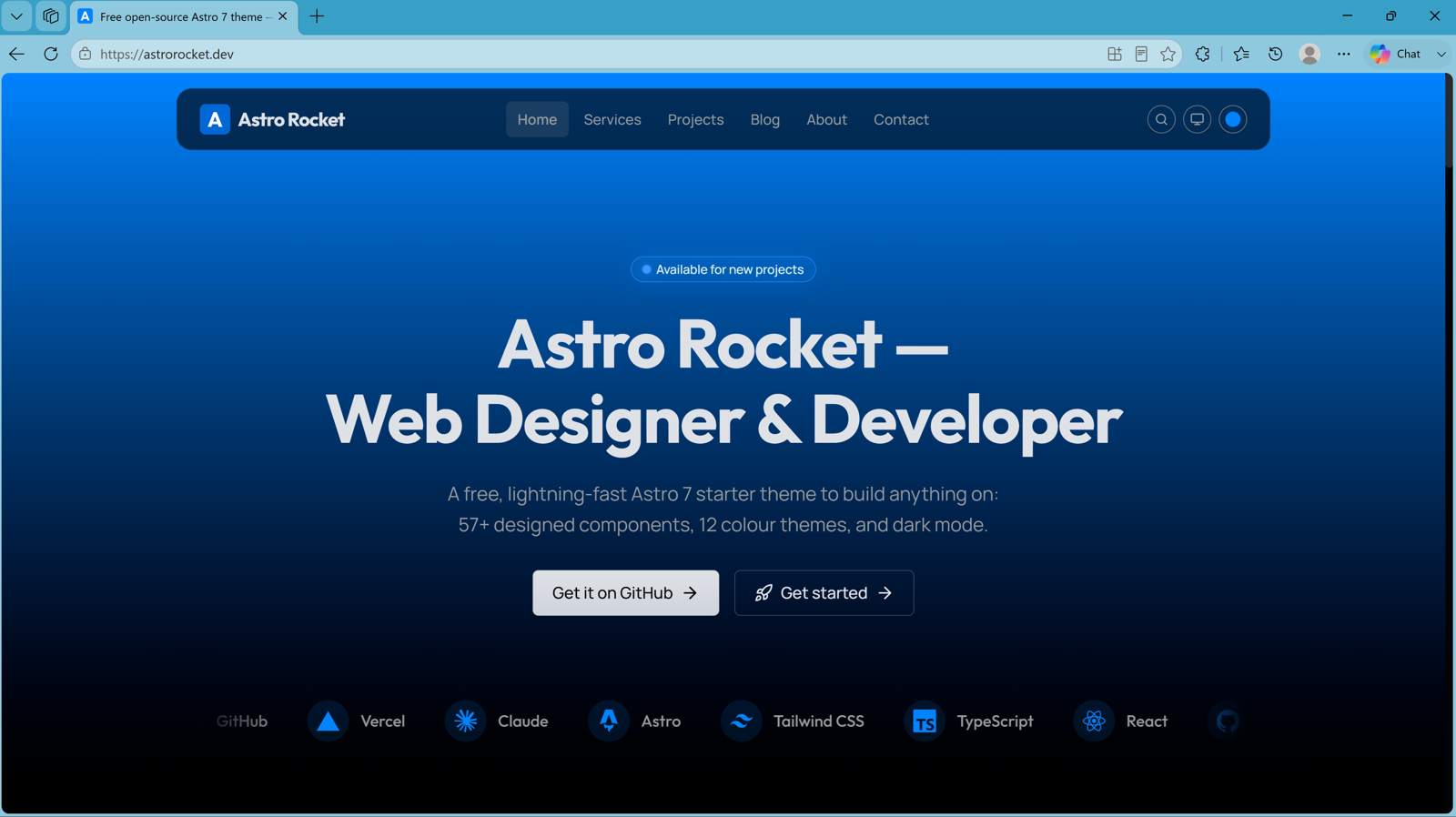Open the user profile avatar
This screenshot has height=817, width=1456.
[1309, 54]
